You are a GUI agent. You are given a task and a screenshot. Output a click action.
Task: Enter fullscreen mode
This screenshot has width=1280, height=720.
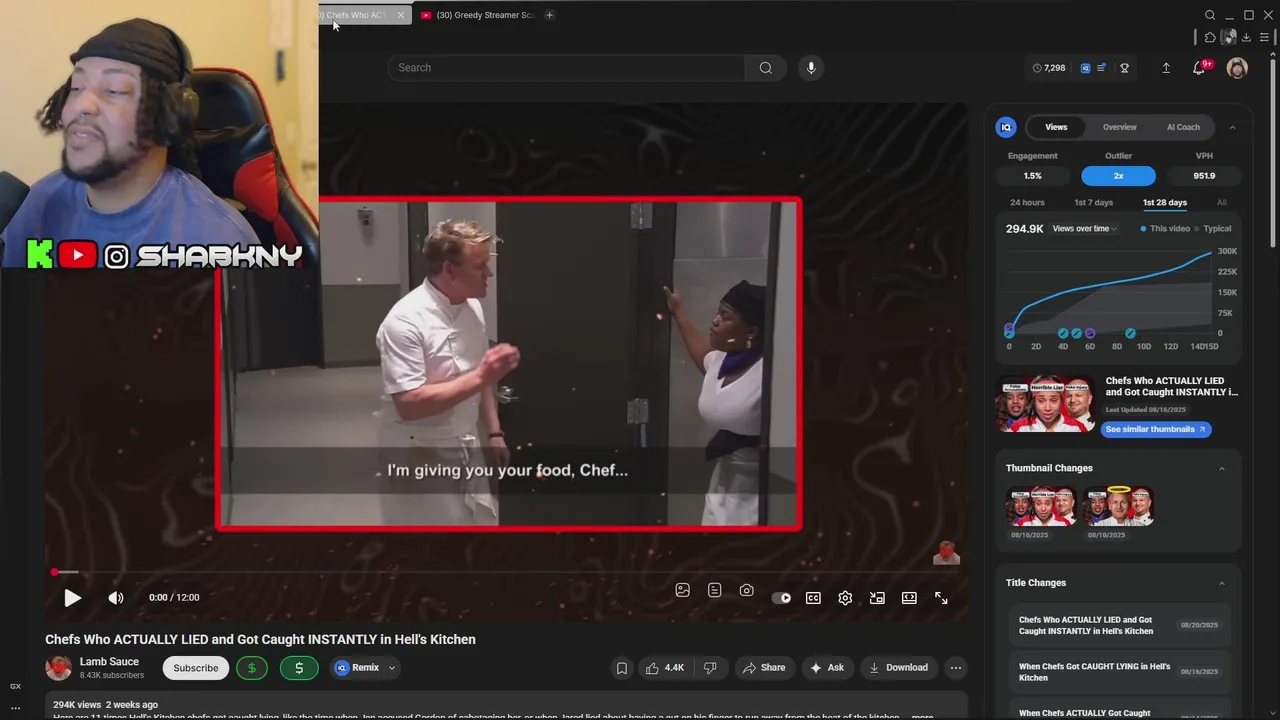coord(941,598)
